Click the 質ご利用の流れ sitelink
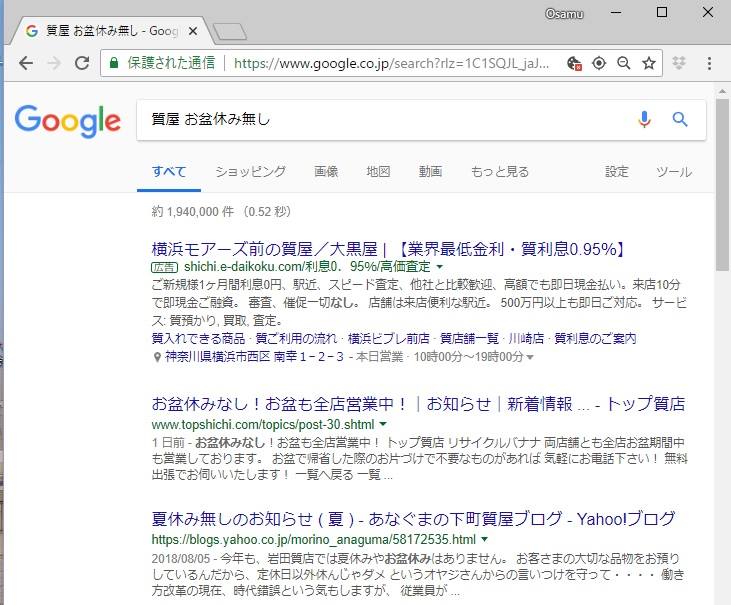This screenshot has width=731, height=605. click(296, 338)
